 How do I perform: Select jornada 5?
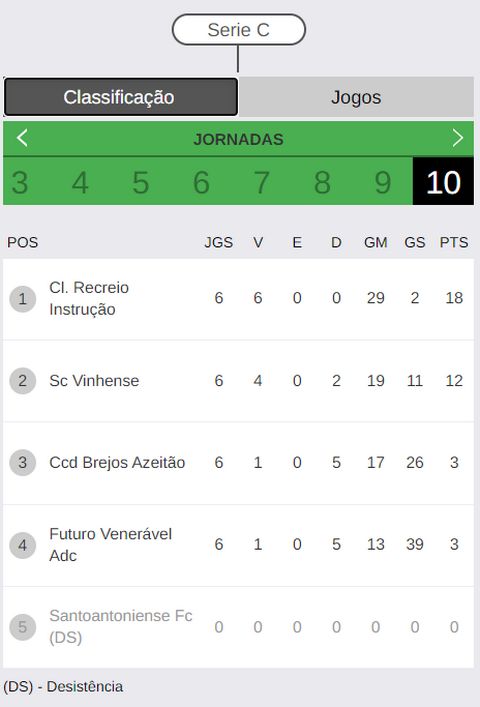141,182
